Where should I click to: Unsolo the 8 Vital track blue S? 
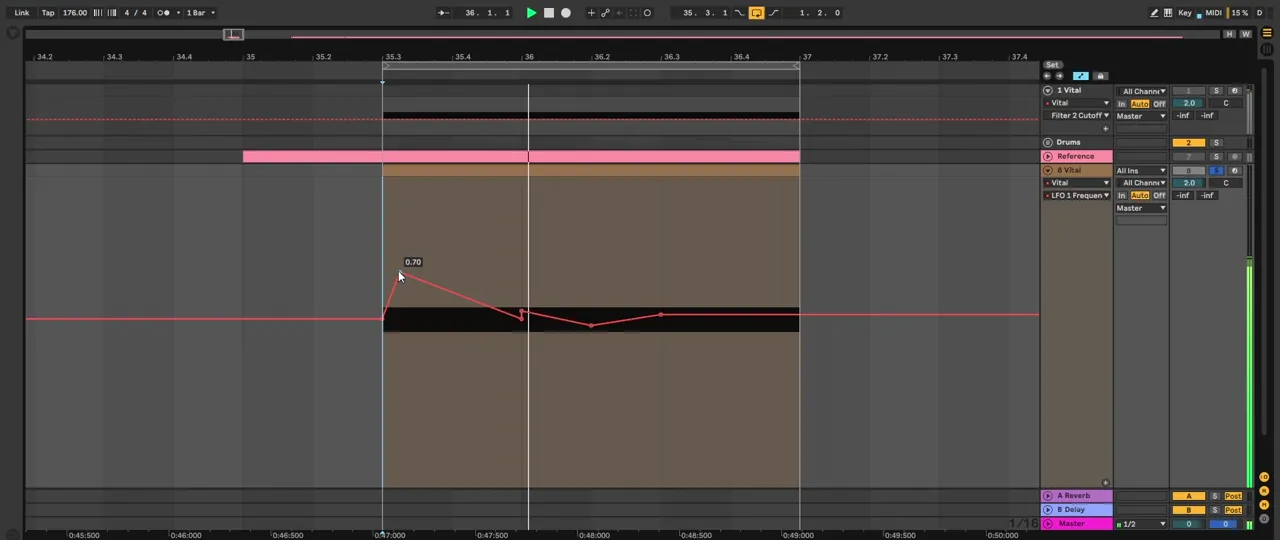point(1216,171)
